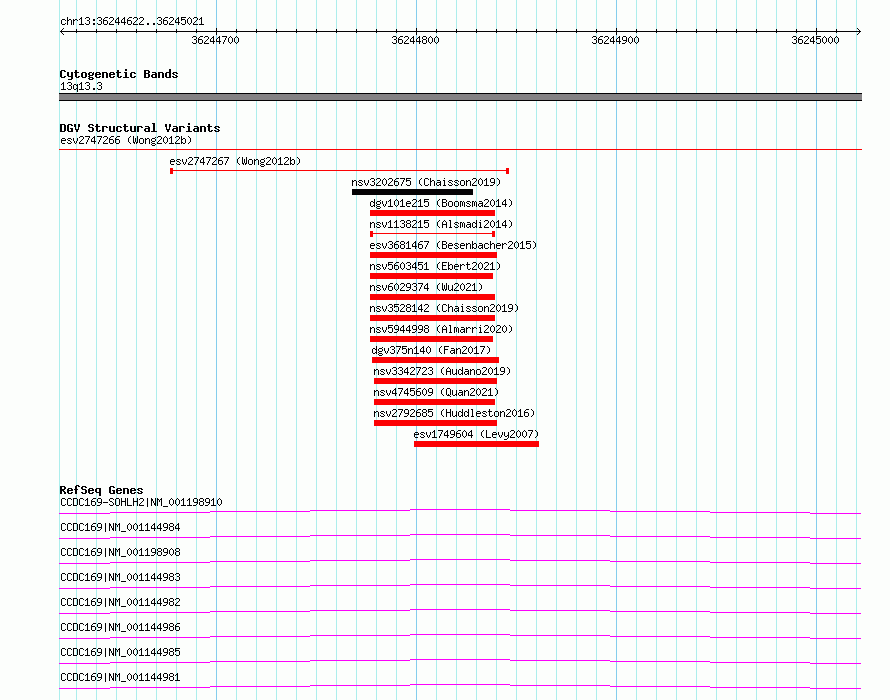Select the nsv5603451 (Ebert2021) variant

[x=435, y=266]
